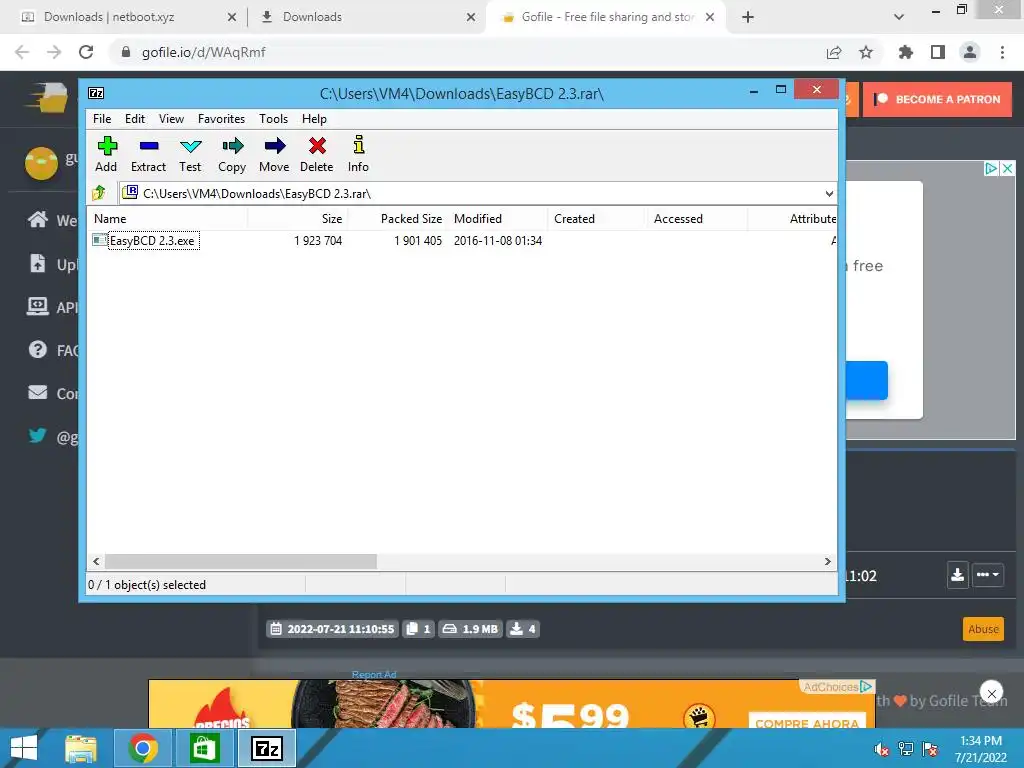
Task: Open the Favorites menu
Action: (x=221, y=119)
